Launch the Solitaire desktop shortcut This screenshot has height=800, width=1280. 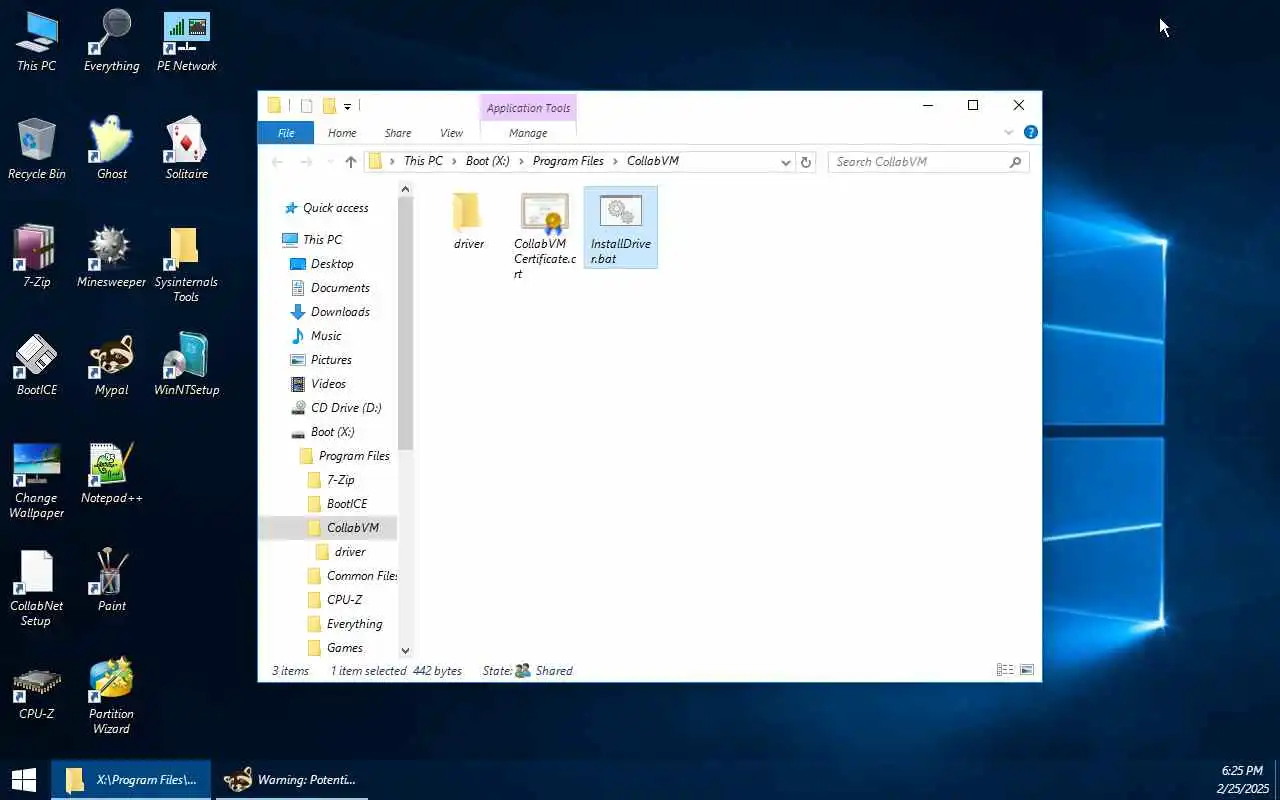[x=187, y=150]
